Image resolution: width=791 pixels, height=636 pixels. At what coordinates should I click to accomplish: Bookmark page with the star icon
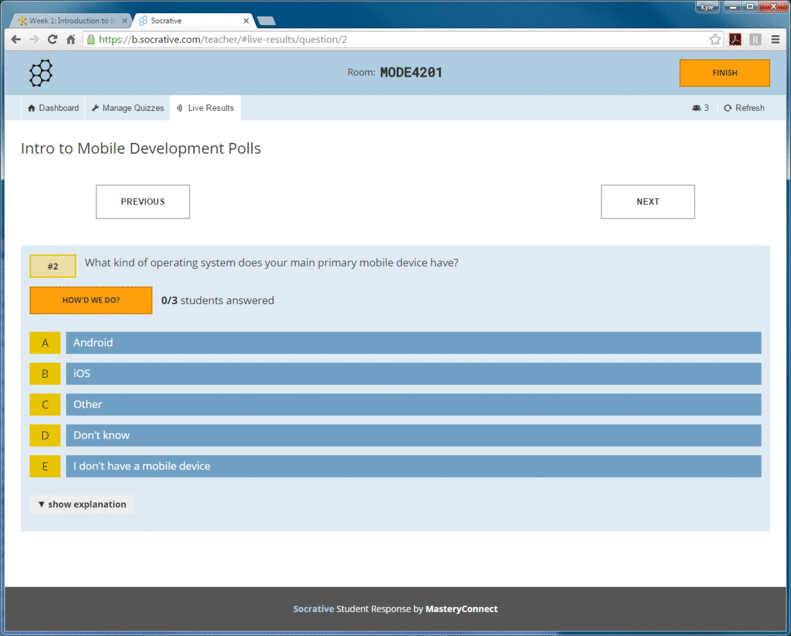pos(715,39)
